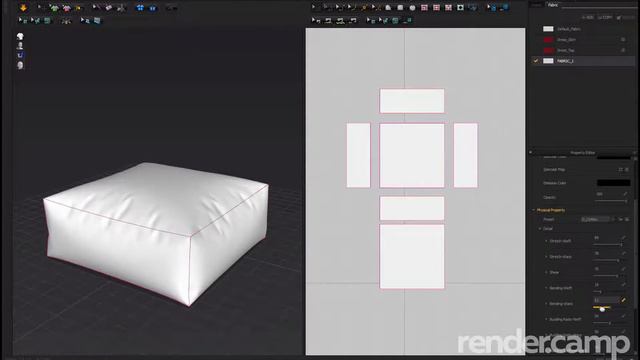Expand the Shear property arrow
This screenshot has width=640, height=360.
(546, 272)
